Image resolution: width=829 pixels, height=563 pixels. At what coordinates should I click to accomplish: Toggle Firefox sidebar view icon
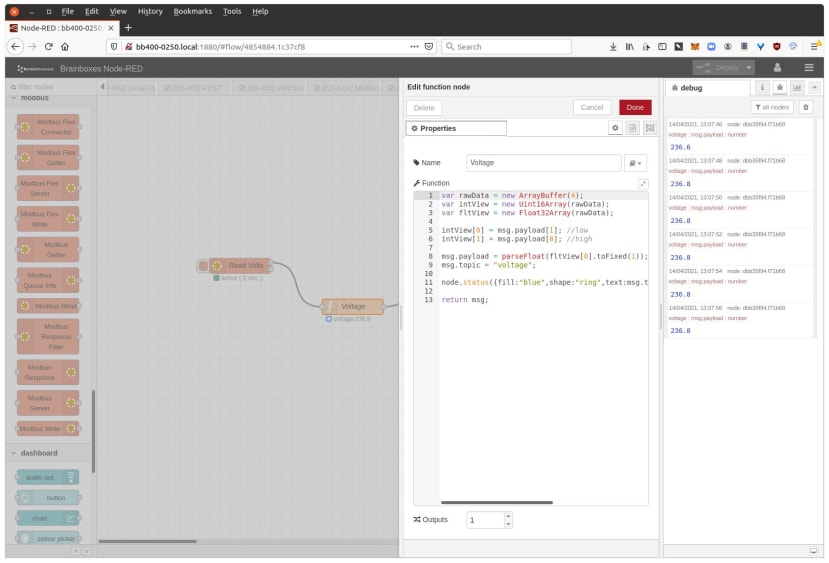(662, 47)
